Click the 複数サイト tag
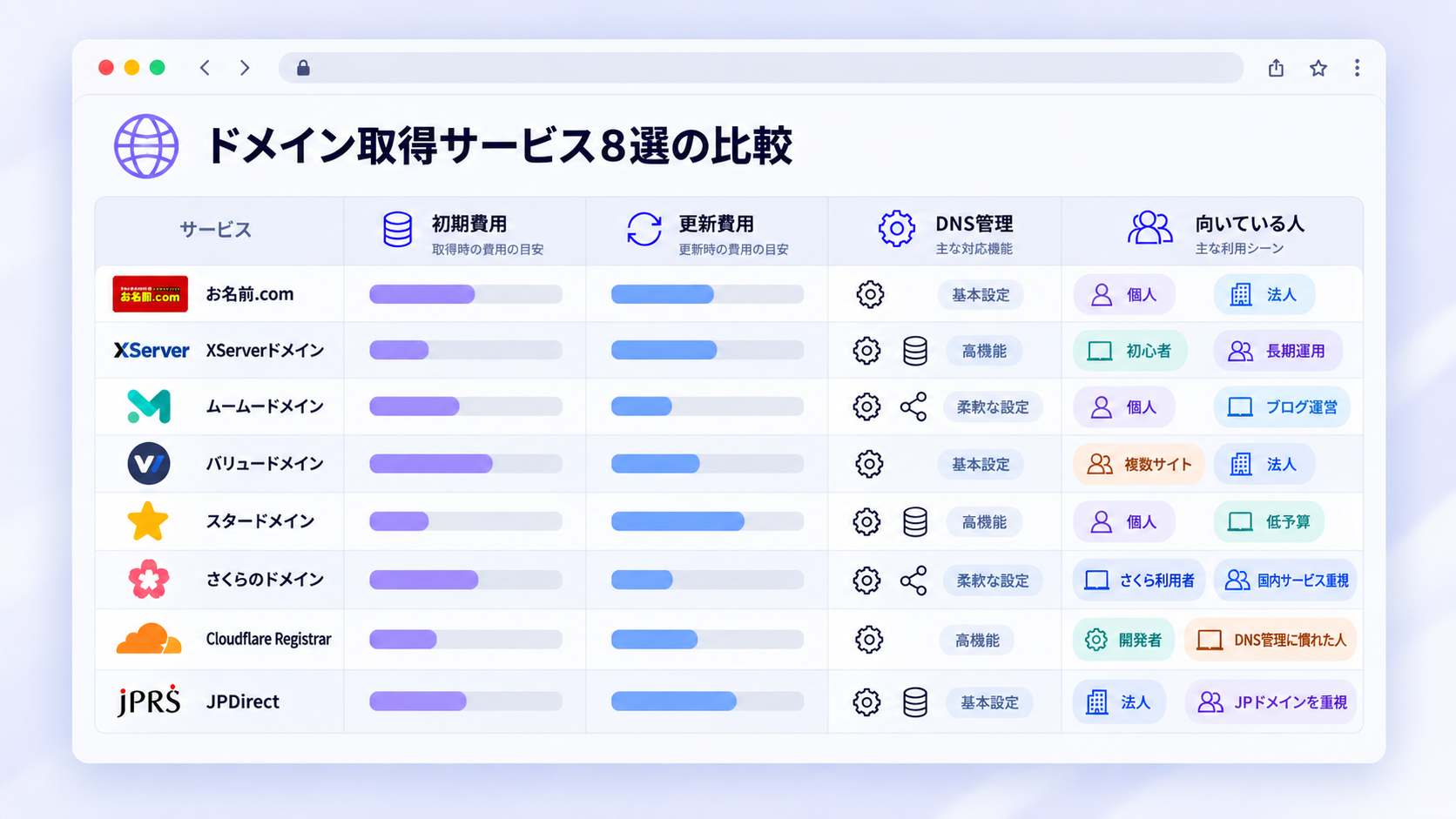 (x=1138, y=464)
